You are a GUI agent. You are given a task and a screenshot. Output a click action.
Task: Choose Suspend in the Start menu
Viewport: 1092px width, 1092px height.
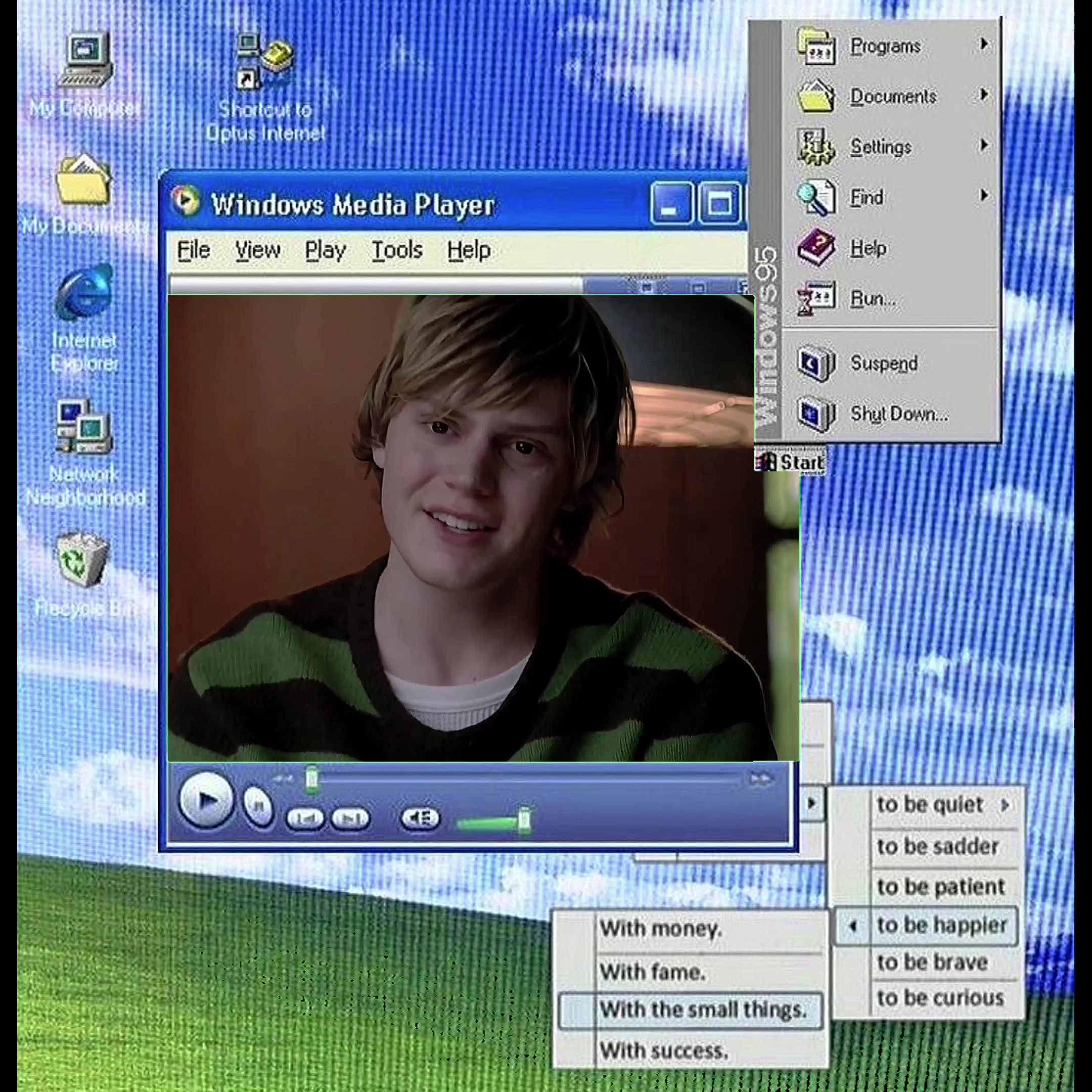[884, 363]
